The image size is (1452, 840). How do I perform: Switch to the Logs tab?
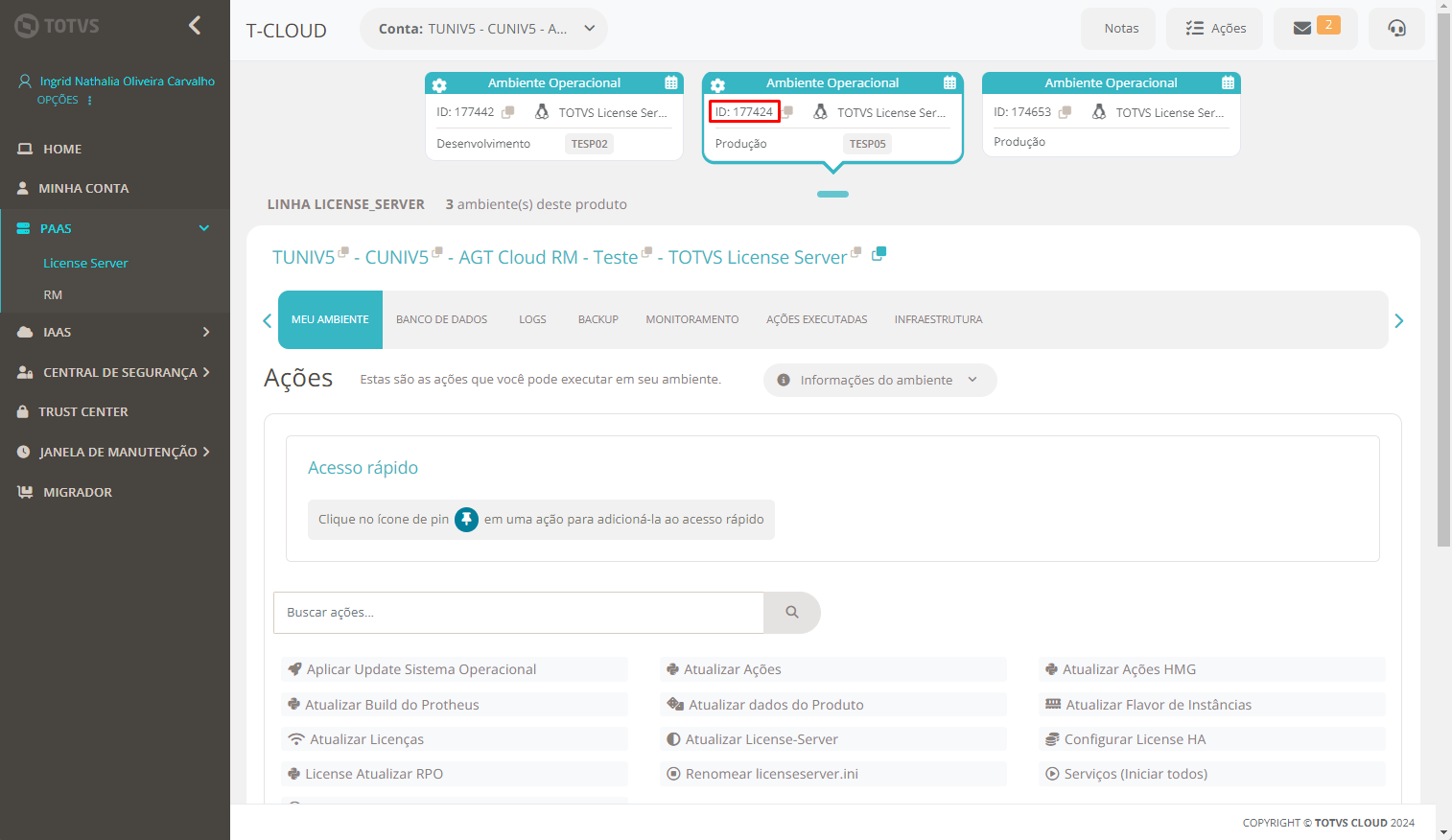coord(532,319)
